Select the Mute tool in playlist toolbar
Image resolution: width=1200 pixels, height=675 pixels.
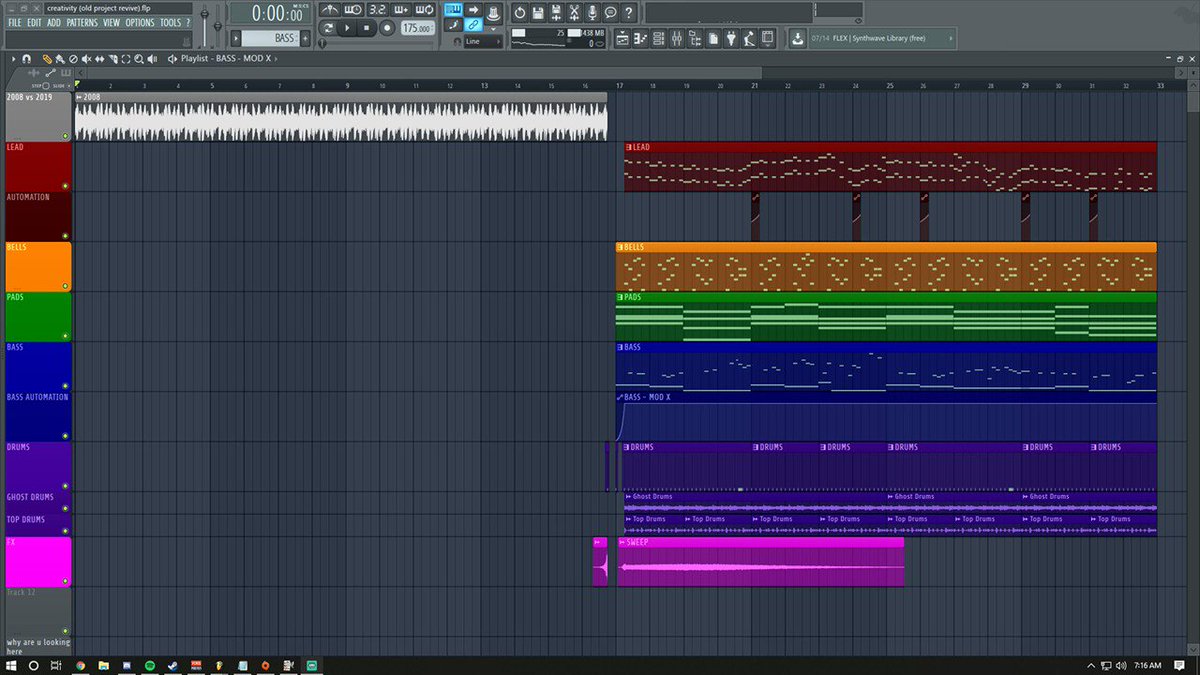[86, 59]
